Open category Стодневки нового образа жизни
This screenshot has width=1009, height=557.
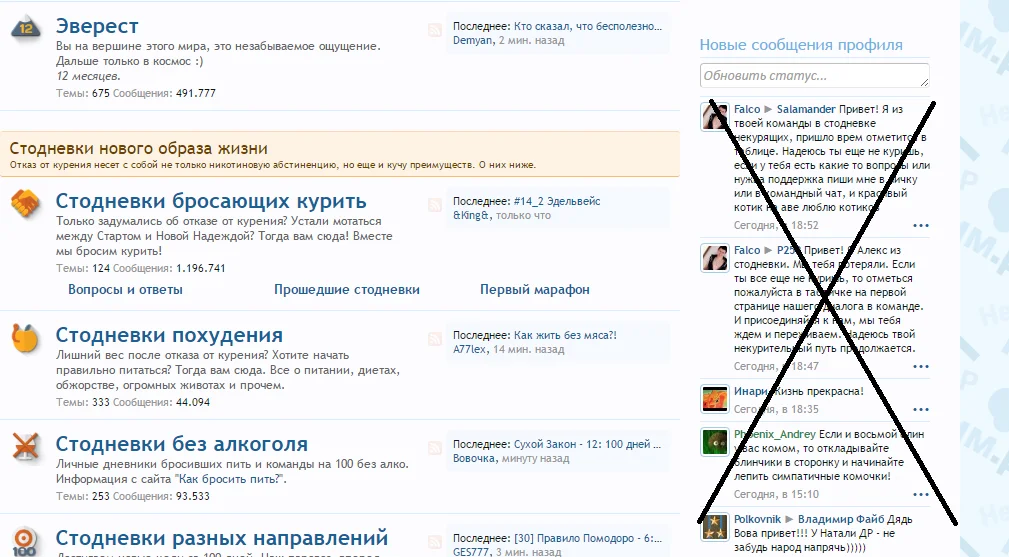(138, 149)
